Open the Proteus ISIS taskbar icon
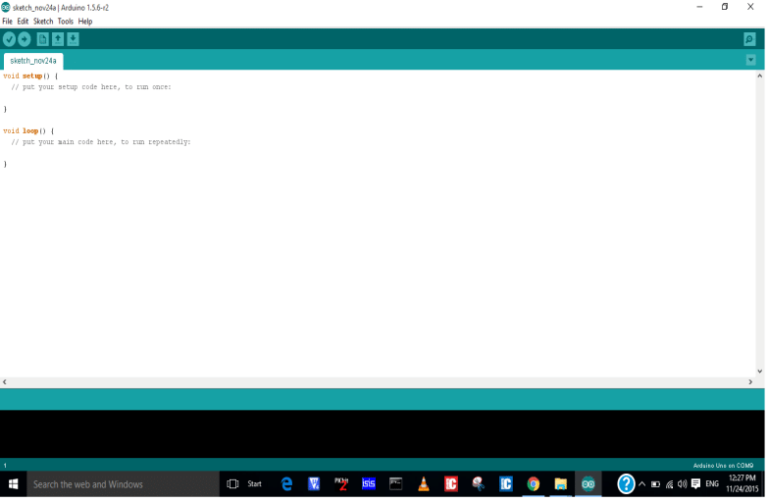 coord(369,484)
